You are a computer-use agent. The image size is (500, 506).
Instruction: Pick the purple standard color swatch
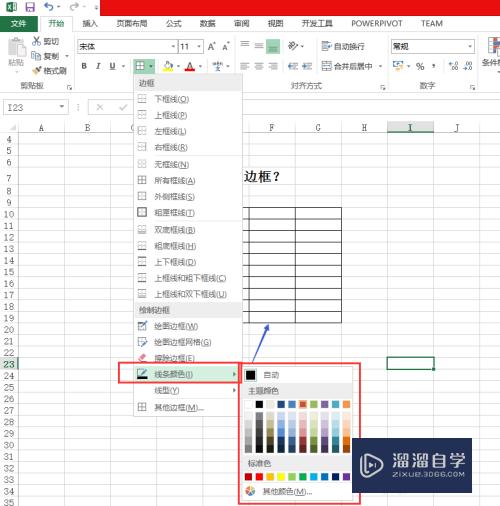[x=346, y=477]
